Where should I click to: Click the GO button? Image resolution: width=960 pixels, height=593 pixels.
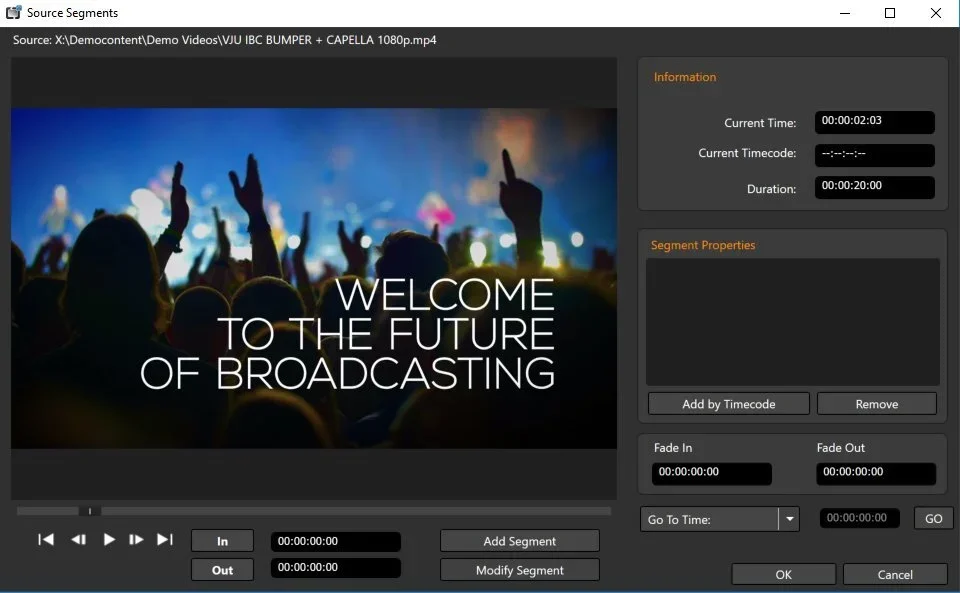coord(934,518)
